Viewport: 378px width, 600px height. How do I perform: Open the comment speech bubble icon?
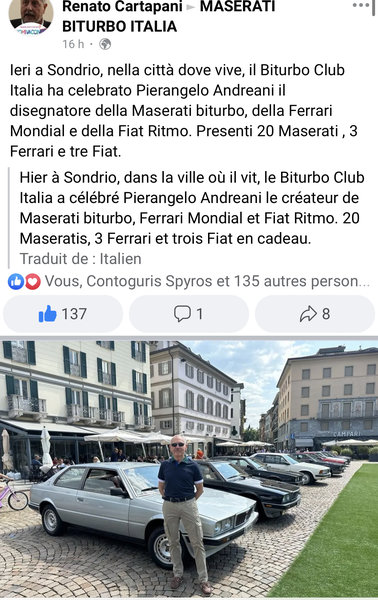coord(182,314)
